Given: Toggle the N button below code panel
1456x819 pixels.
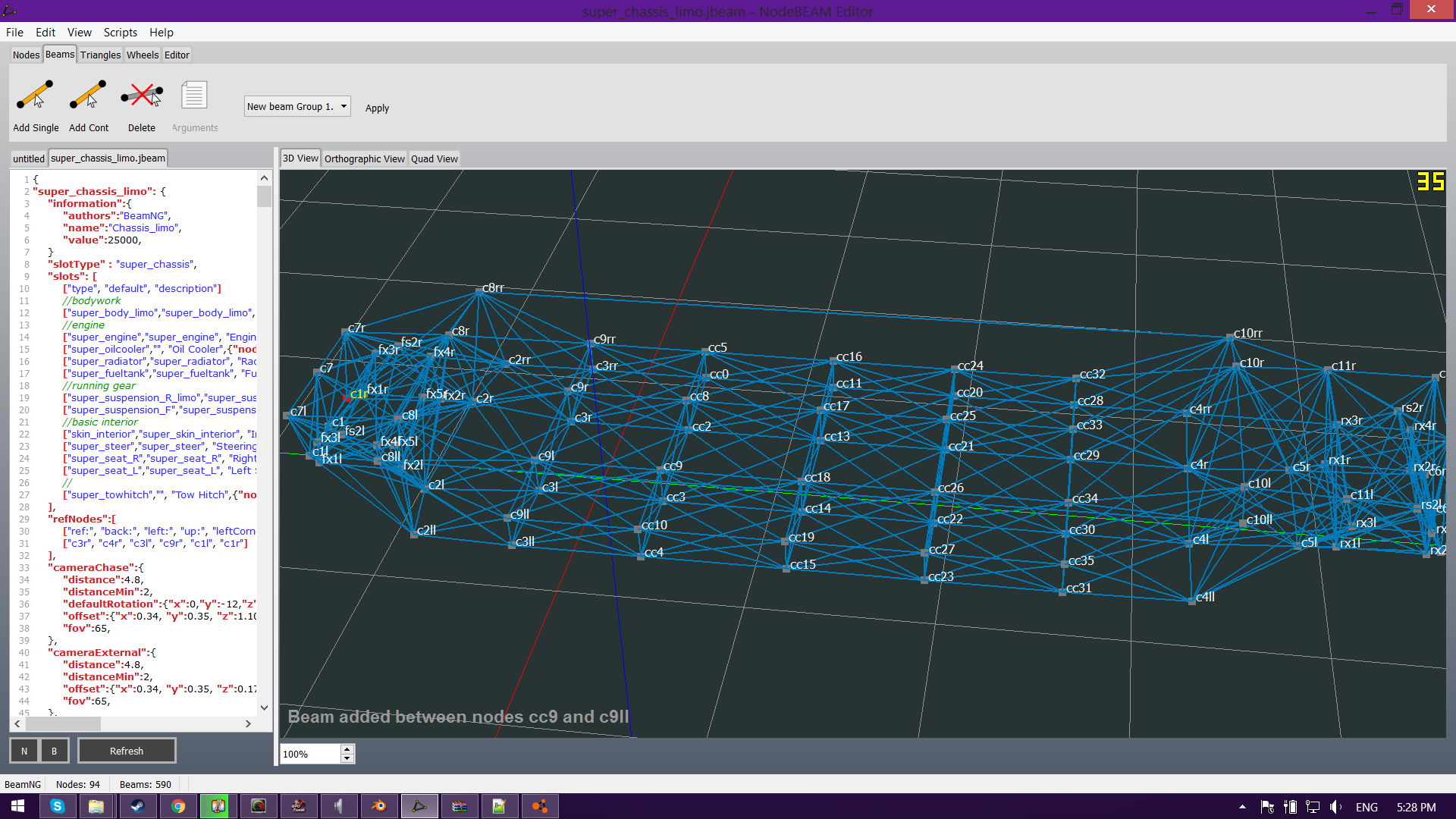Looking at the screenshot, I should click(x=24, y=751).
